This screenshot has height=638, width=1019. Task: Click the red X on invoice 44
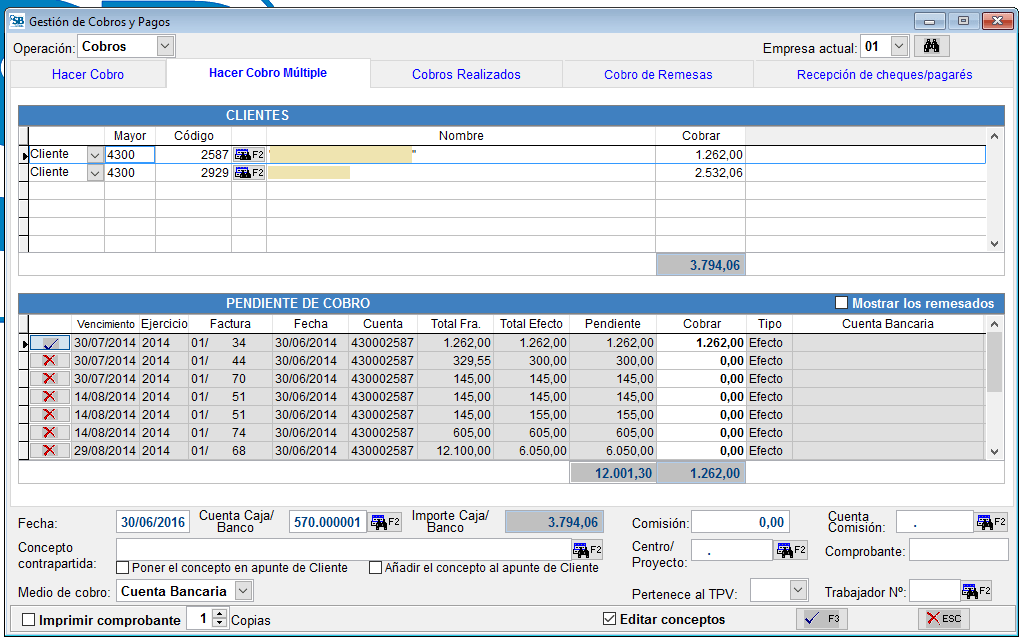[x=51, y=362]
